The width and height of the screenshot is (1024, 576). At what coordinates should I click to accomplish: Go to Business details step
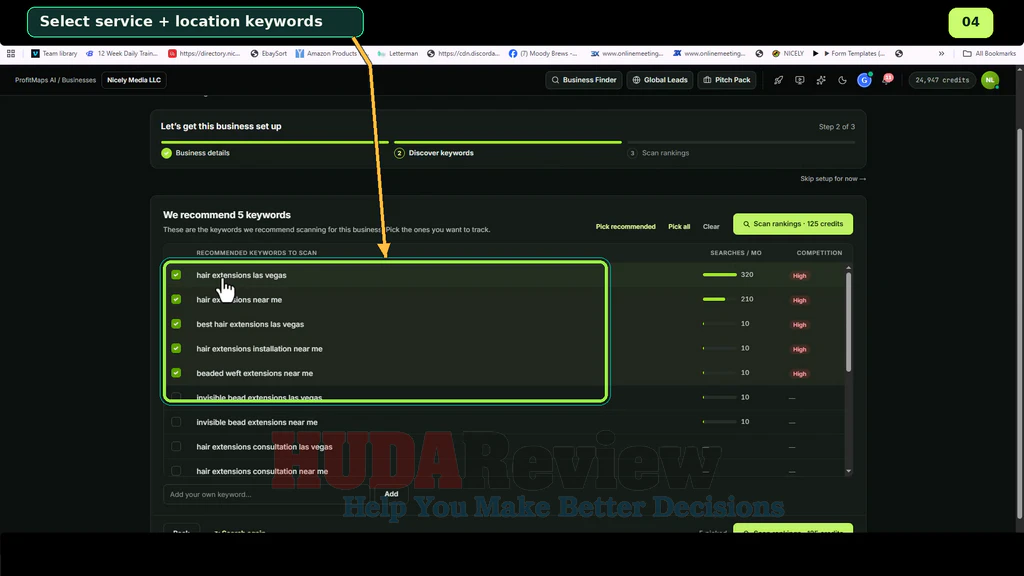coord(196,153)
